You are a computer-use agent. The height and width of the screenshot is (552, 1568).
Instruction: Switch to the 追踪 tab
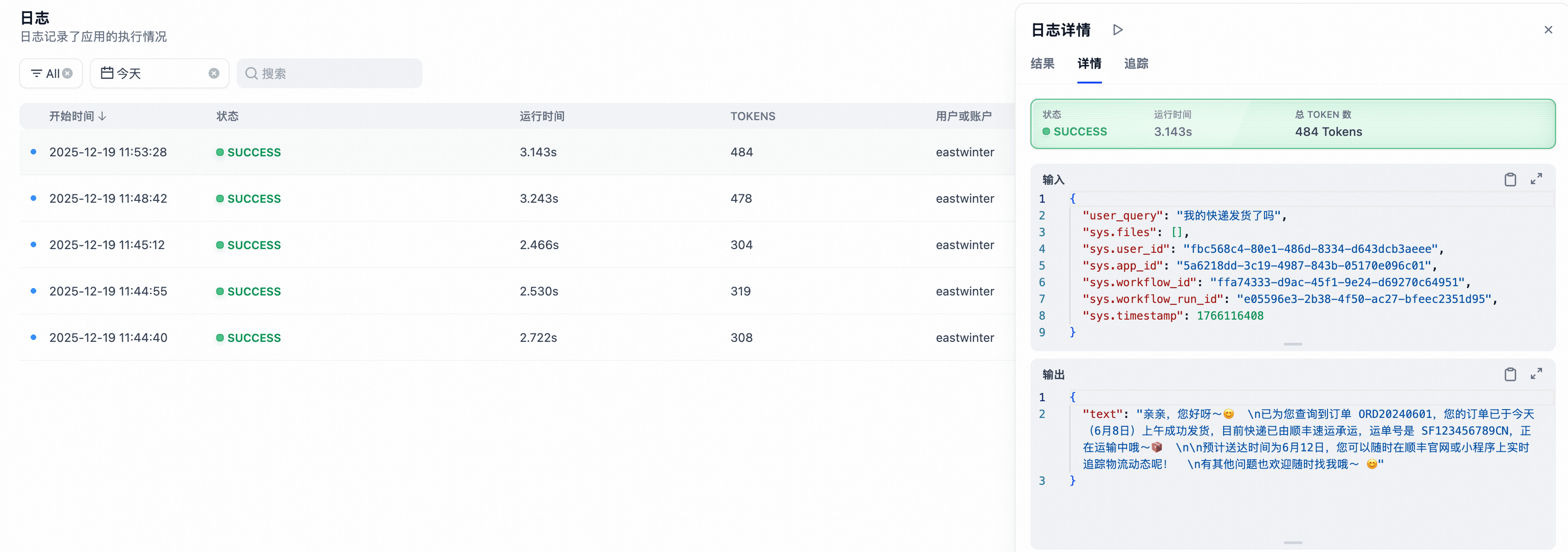coord(1136,63)
